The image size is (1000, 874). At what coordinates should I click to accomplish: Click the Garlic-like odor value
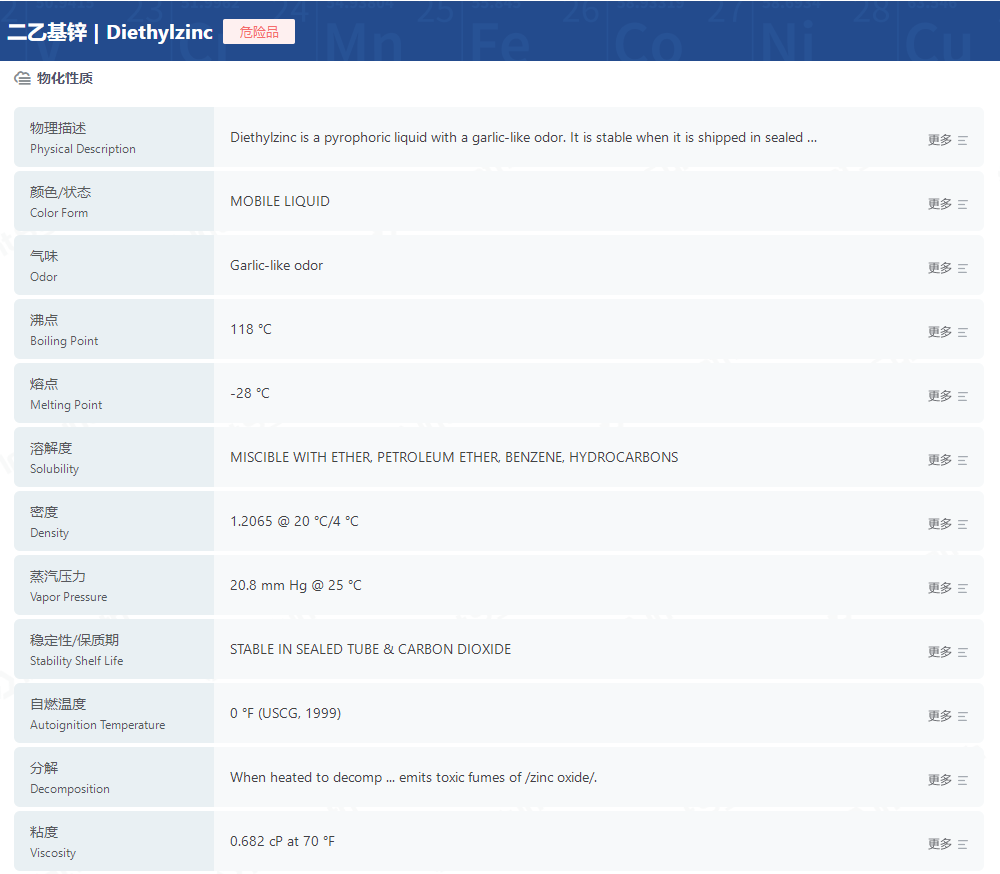pos(276,265)
